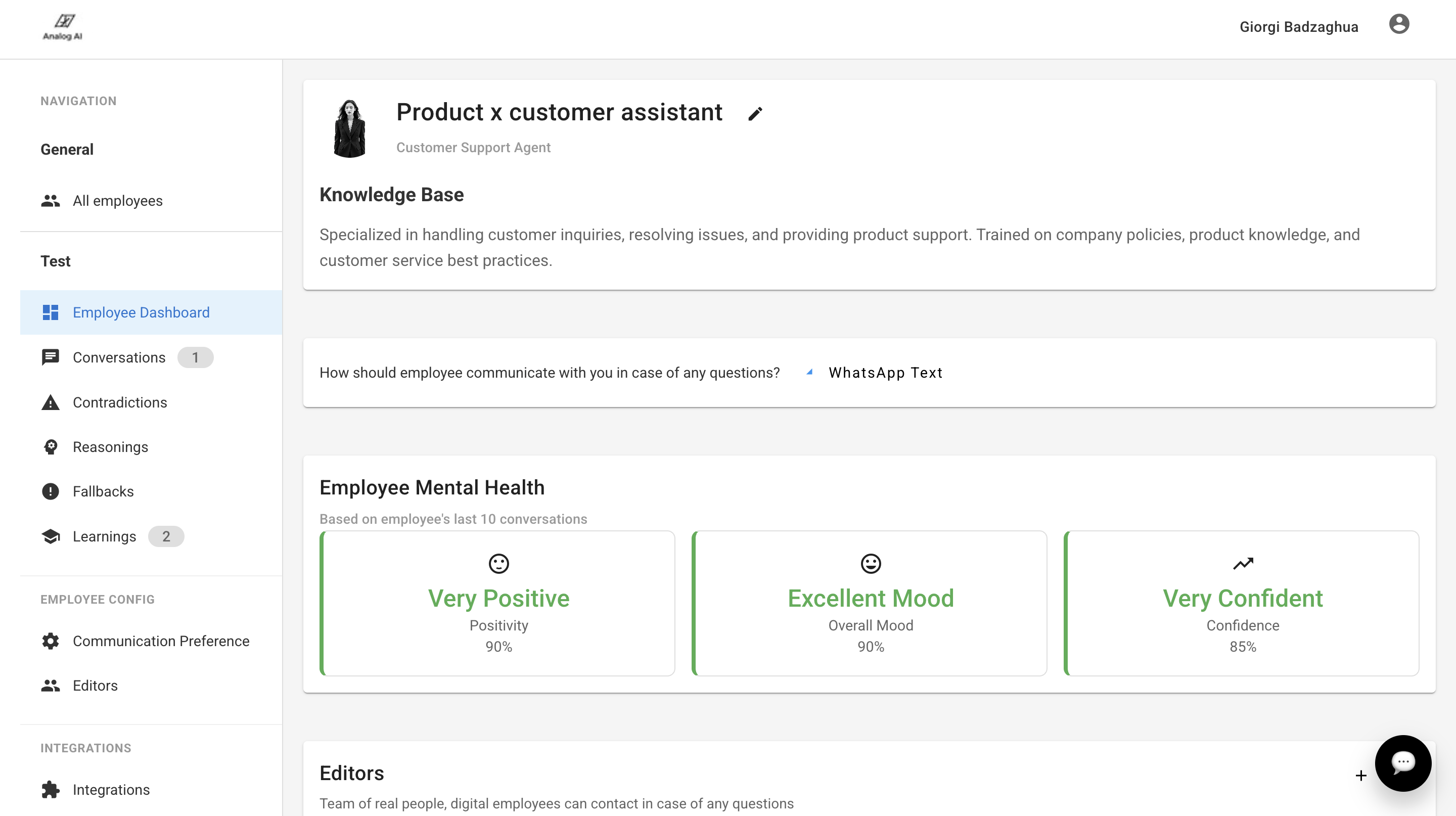The height and width of the screenshot is (816, 1456).
Task: Add a new editor with the plus button
Action: click(x=1360, y=776)
